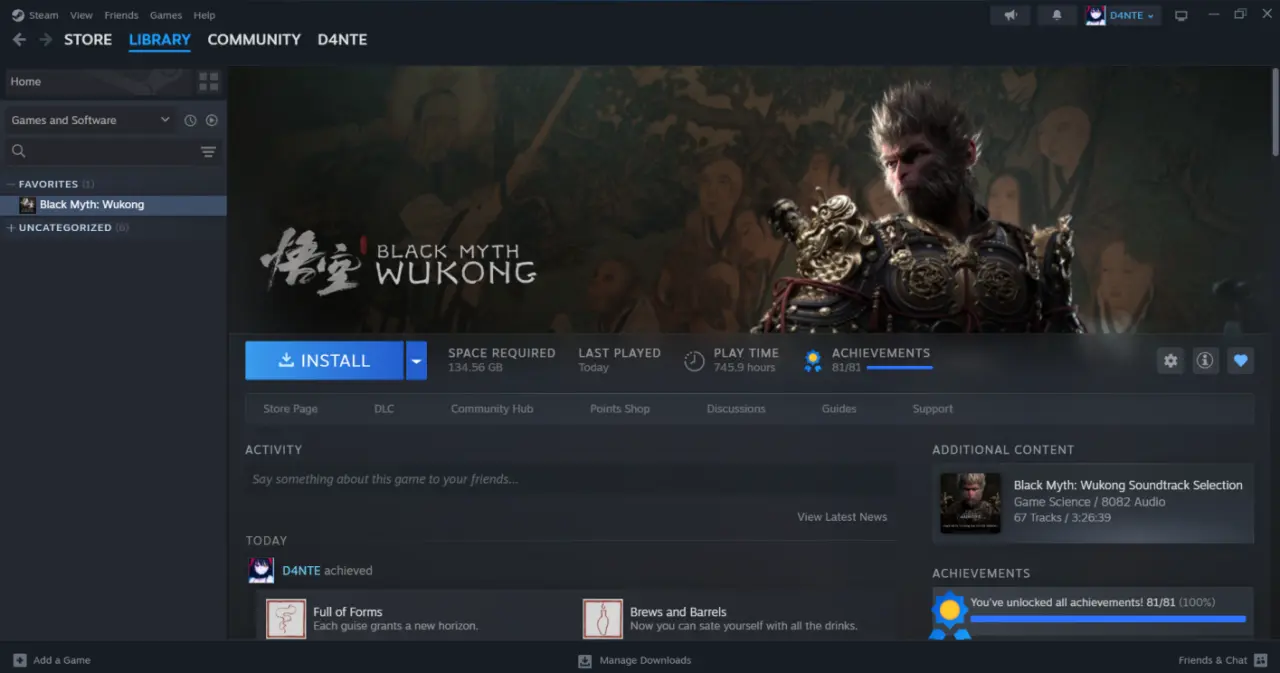The height and width of the screenshot is (673, 1280).
Task: Select Black Myth: Wukong in the library list
Action: coord(113,205)
